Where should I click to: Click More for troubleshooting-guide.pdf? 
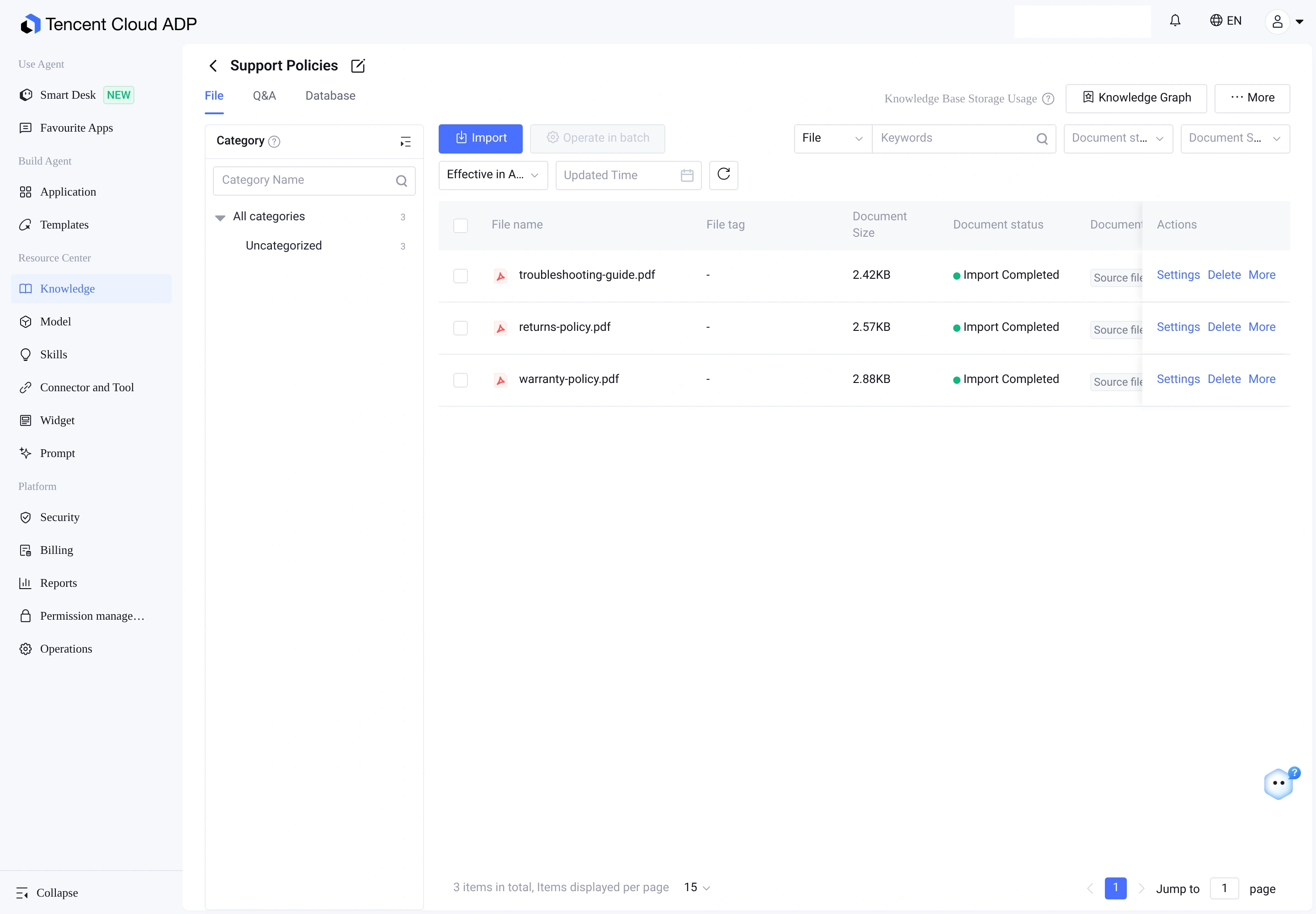pos(1262,275)
